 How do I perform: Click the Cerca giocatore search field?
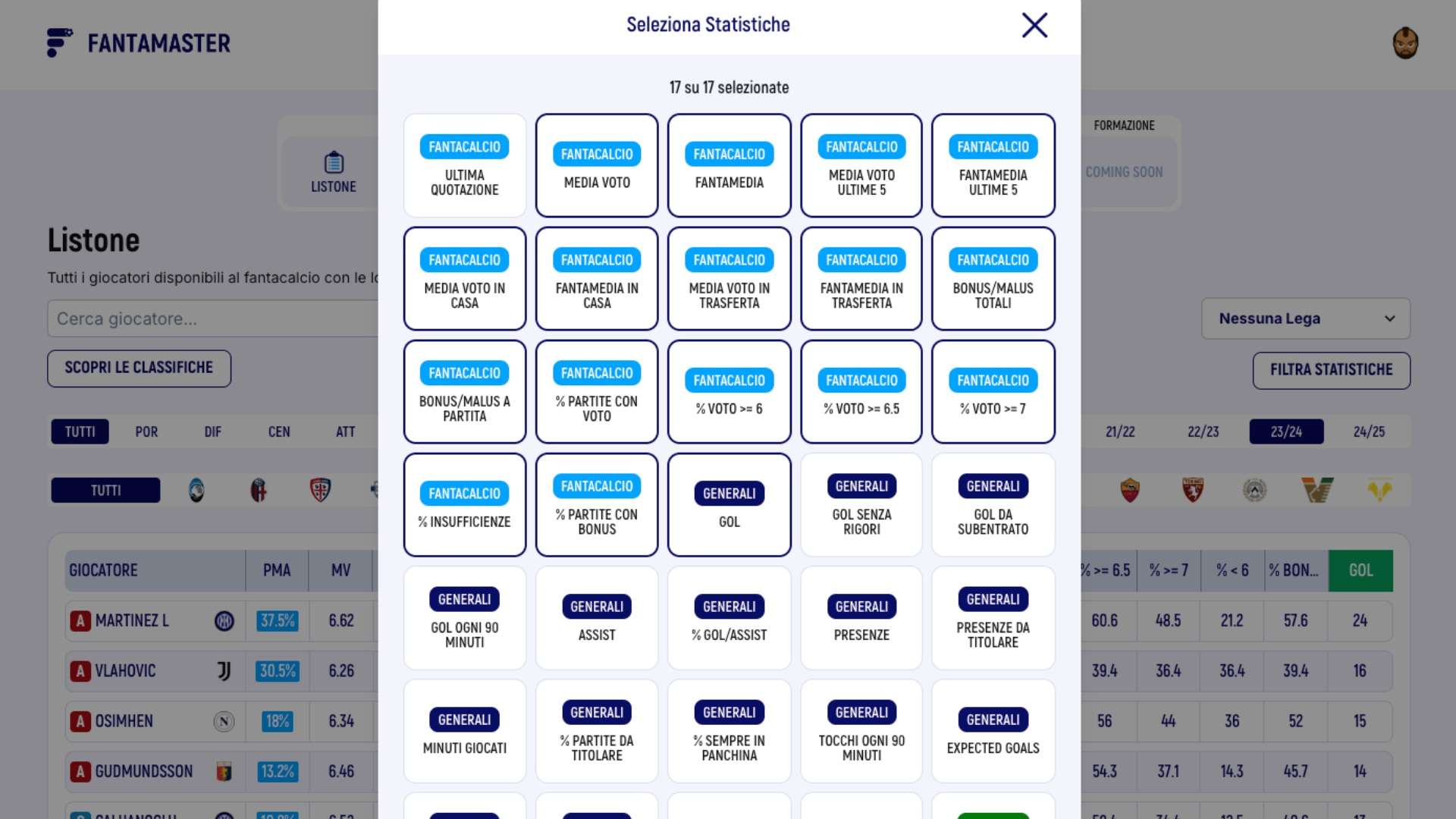pos(212,319)
